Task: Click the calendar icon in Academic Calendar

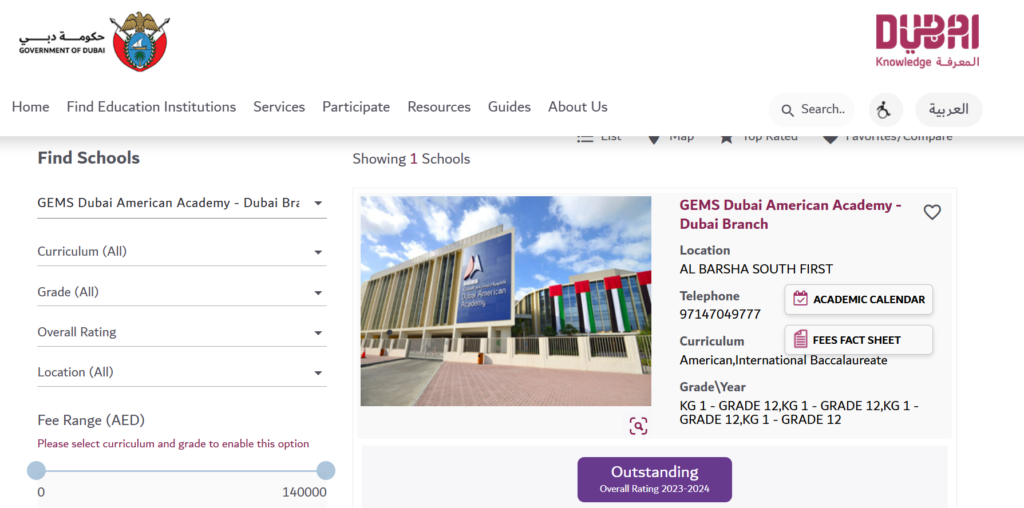Action: click(800, 299)
